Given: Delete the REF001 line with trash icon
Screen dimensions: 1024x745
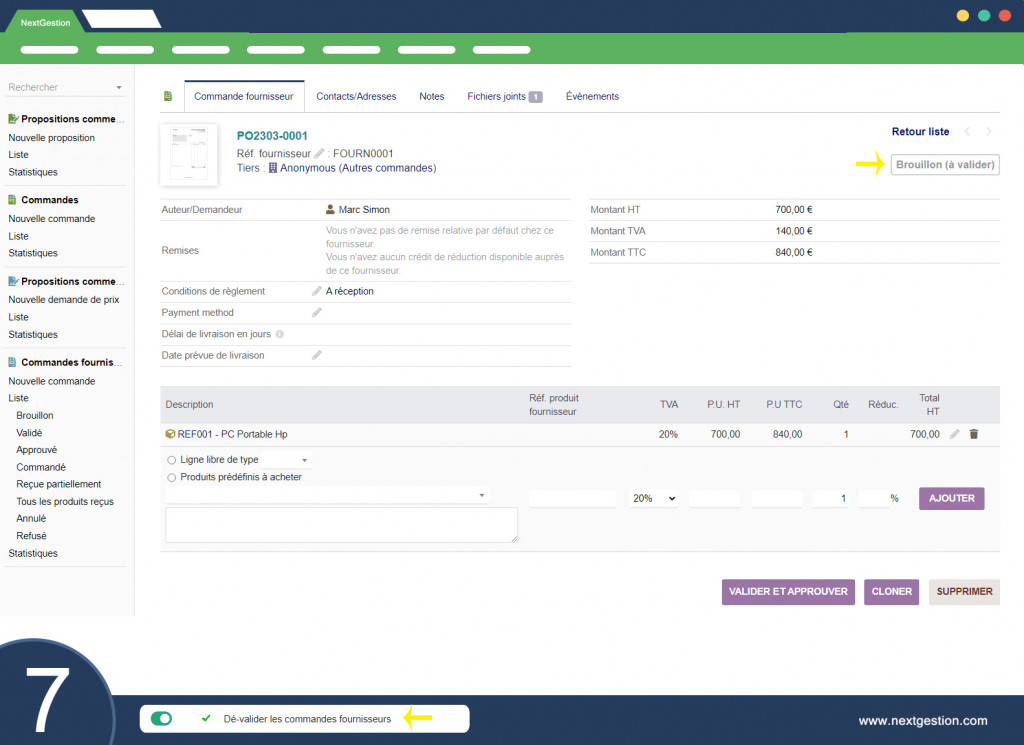Looking at the screenshot, I should coord(974,434).
